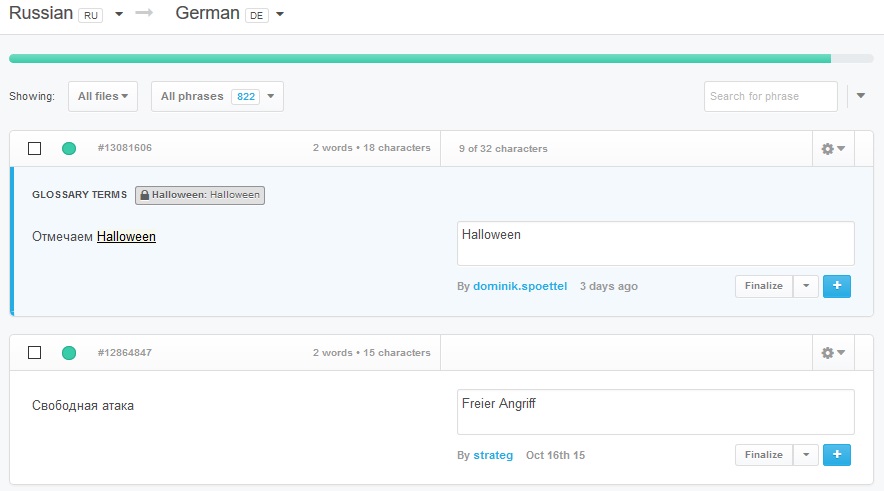The image size is (884, 491).
Task: Expand Finalize options for Freier Angriff translation
Action: pos(806,455)
